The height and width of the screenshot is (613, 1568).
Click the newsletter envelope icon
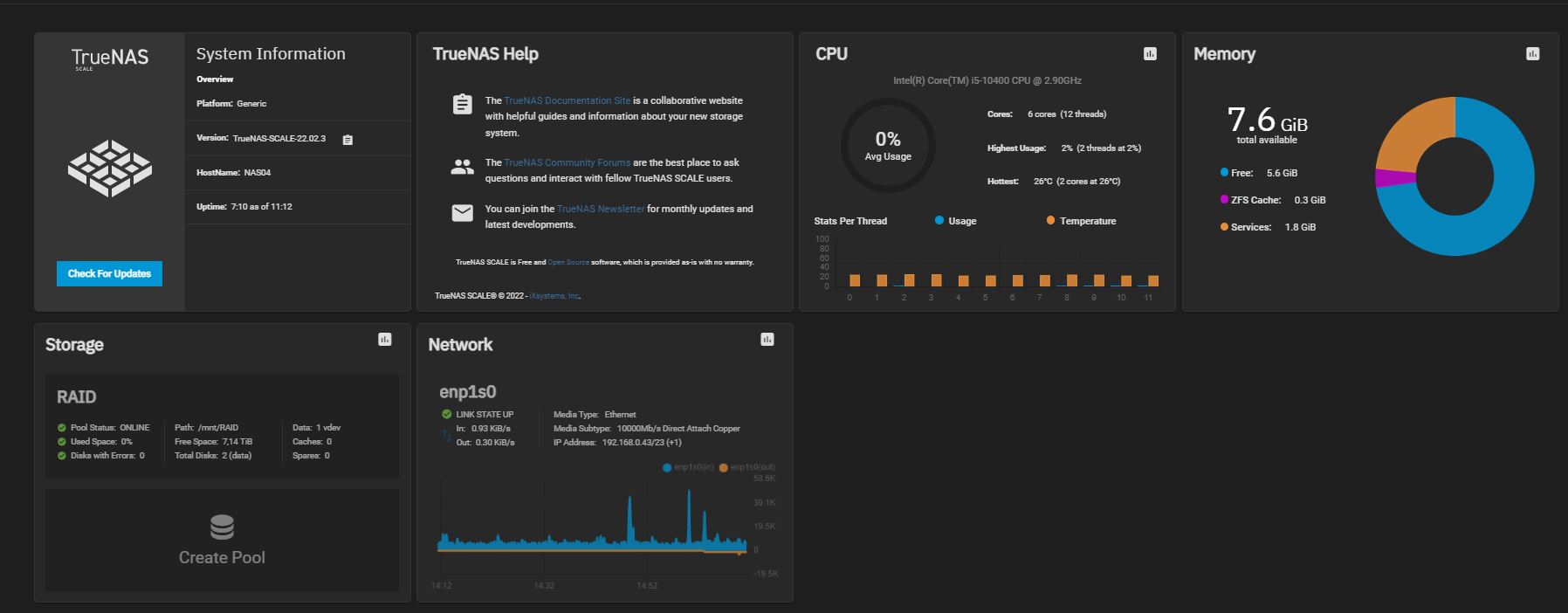pos(463,213)
